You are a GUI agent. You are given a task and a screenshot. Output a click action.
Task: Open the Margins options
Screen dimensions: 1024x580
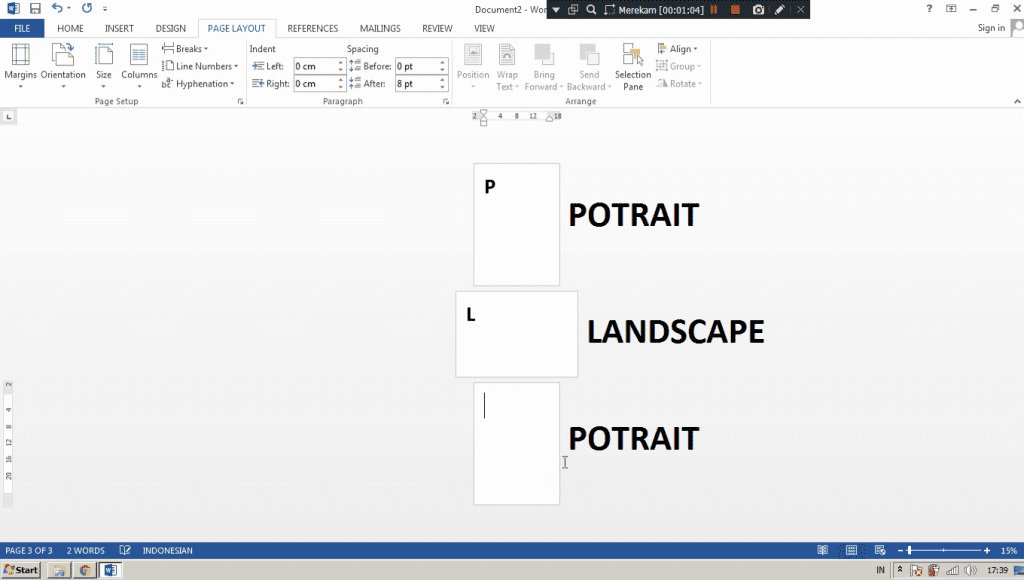20,65
